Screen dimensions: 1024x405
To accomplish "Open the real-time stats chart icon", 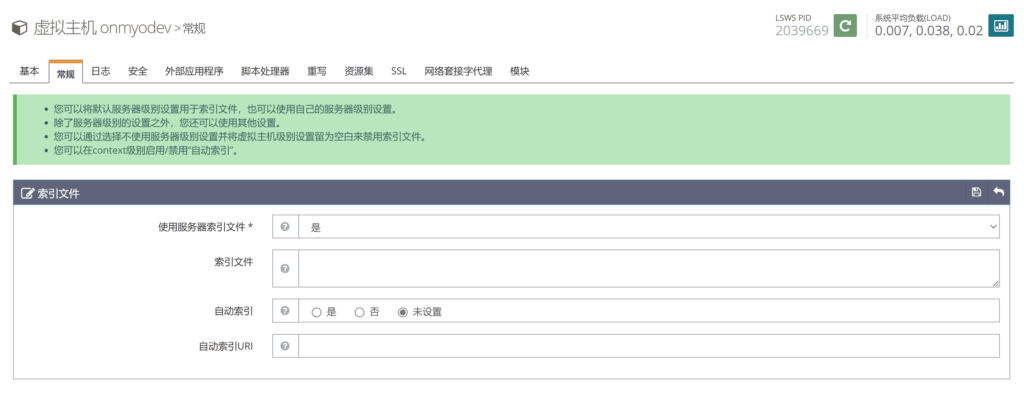I will click(1000, 26).
